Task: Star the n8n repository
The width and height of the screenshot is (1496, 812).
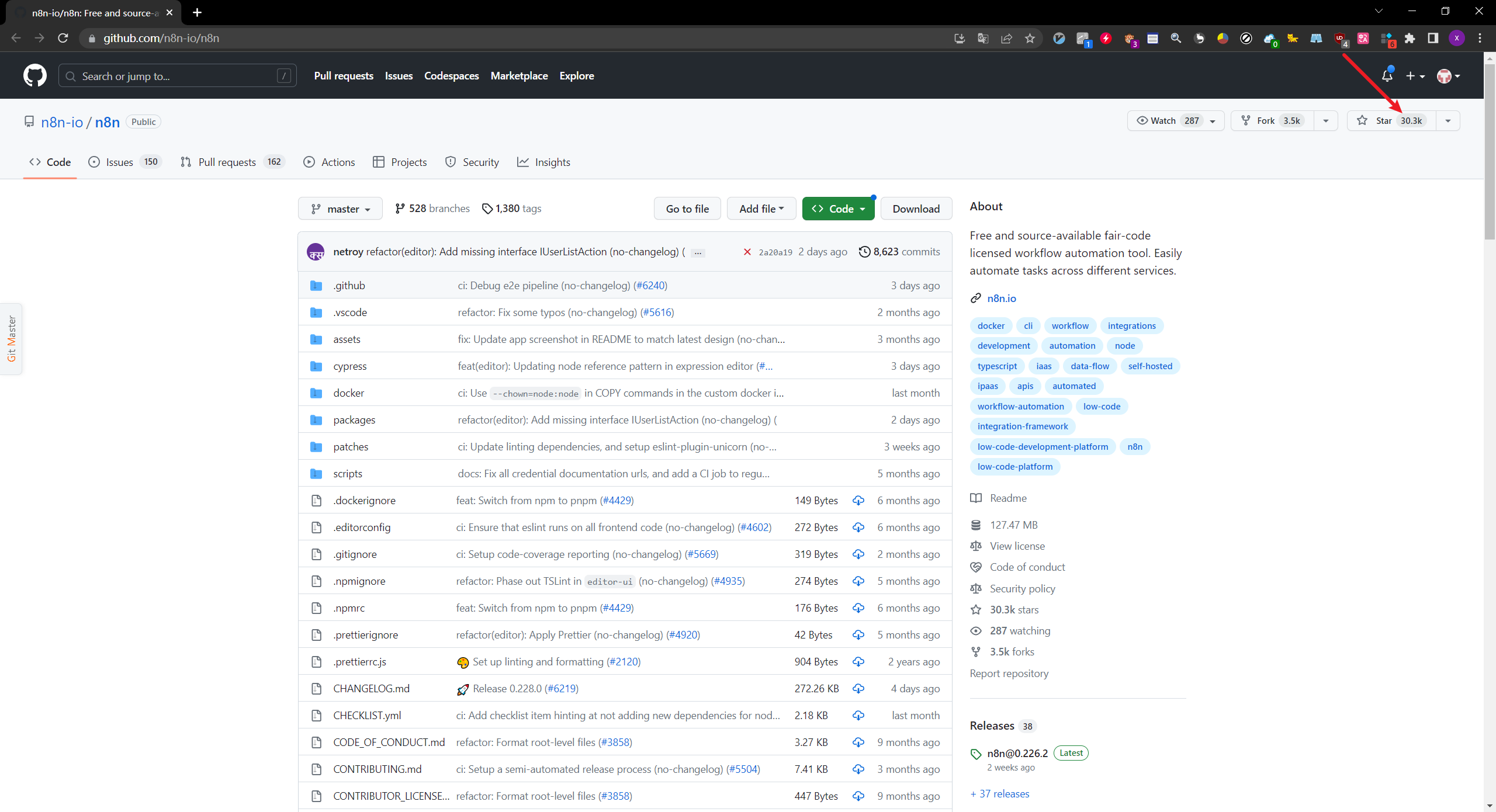Action: click(x=1383, y=121)
